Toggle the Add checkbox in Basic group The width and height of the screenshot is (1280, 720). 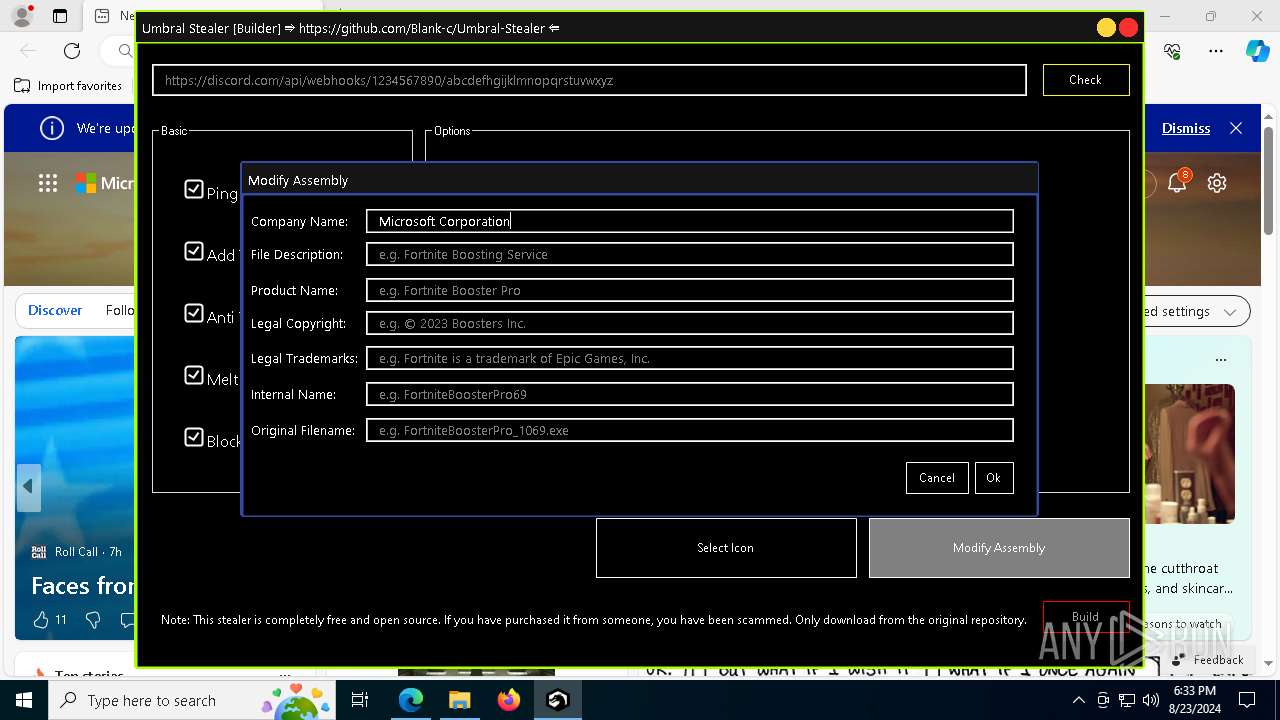(194, 251)
